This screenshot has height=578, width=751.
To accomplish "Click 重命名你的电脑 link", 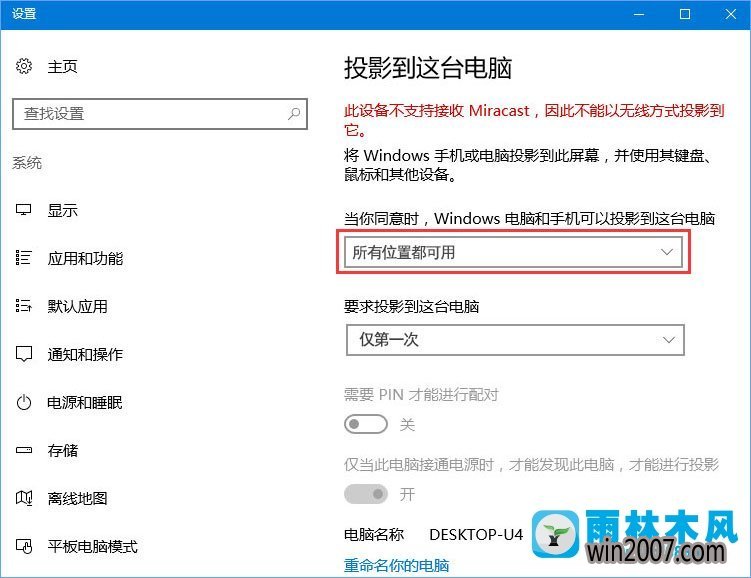I will coord(397,566).
